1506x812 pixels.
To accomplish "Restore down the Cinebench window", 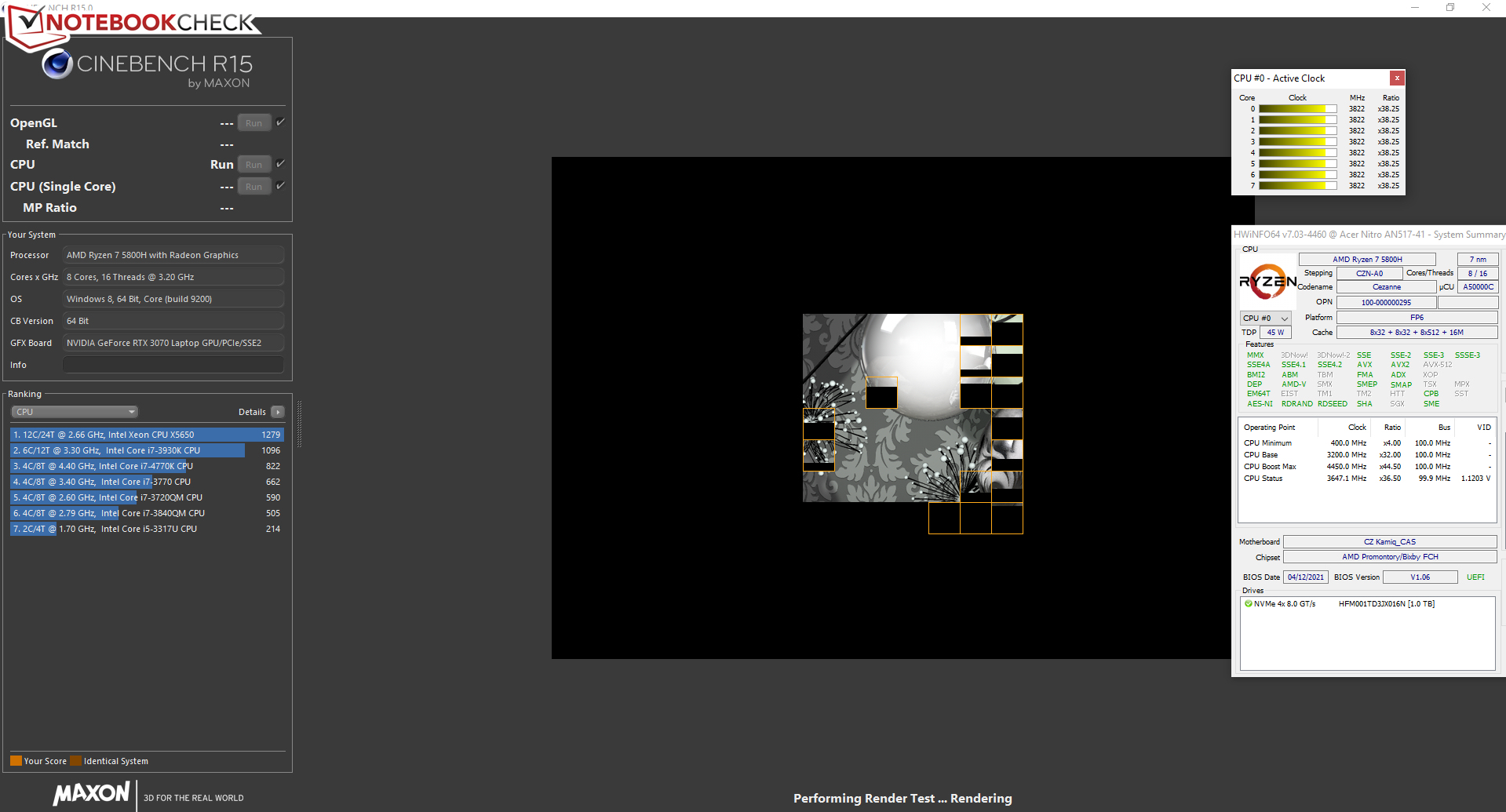I will point(1450,8).
